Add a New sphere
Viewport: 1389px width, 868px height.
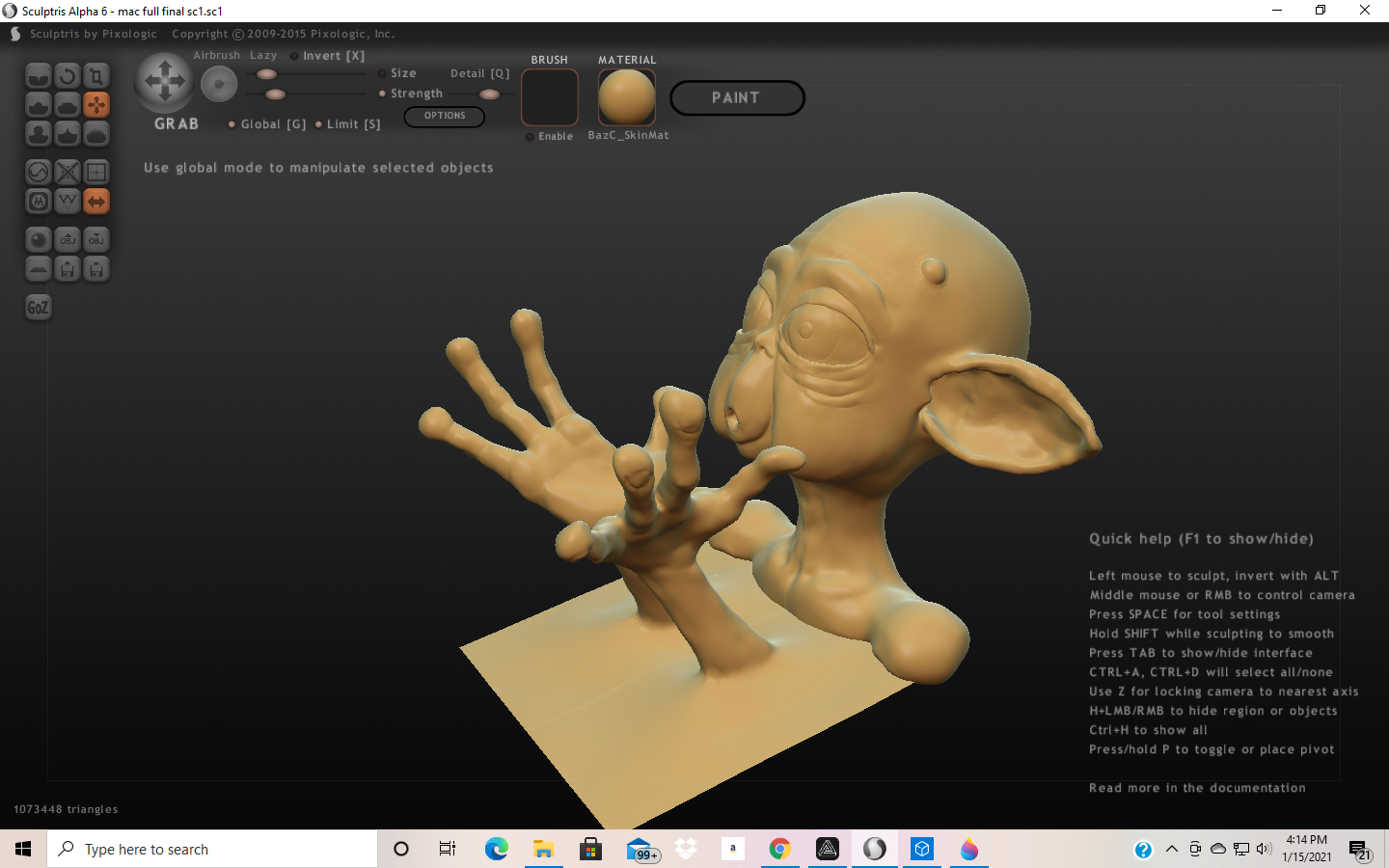(x=39, y=240)
